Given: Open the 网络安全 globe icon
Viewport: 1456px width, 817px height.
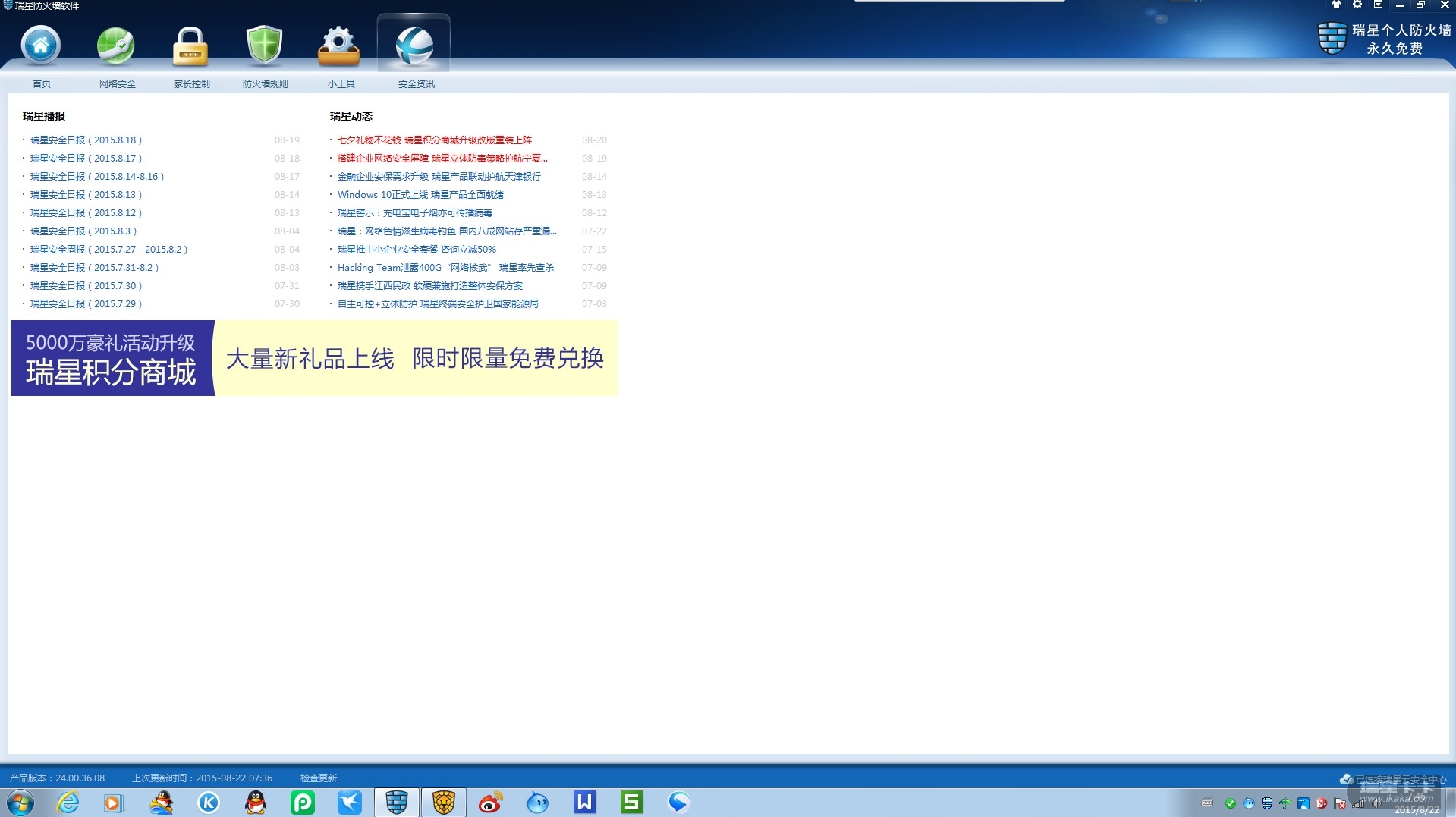Looking at the screenshot, I should pos(116,46).
